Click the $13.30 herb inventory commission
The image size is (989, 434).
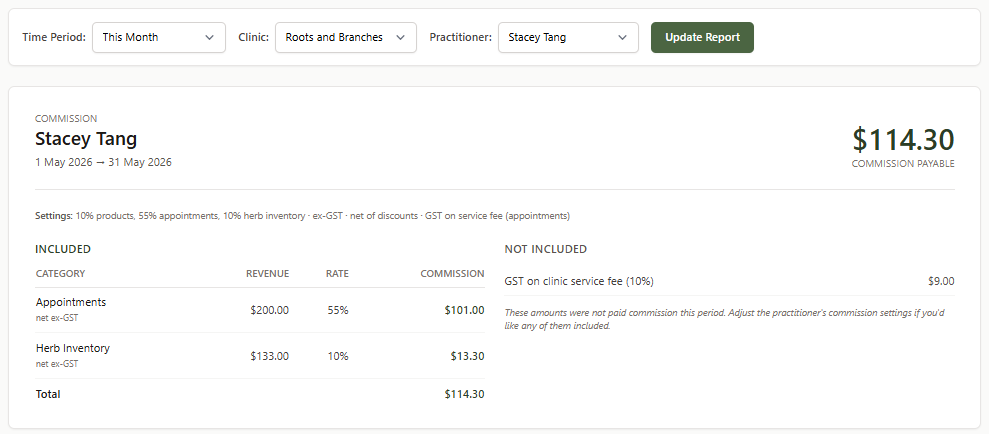pyautogui.click(x=467, y=356)
